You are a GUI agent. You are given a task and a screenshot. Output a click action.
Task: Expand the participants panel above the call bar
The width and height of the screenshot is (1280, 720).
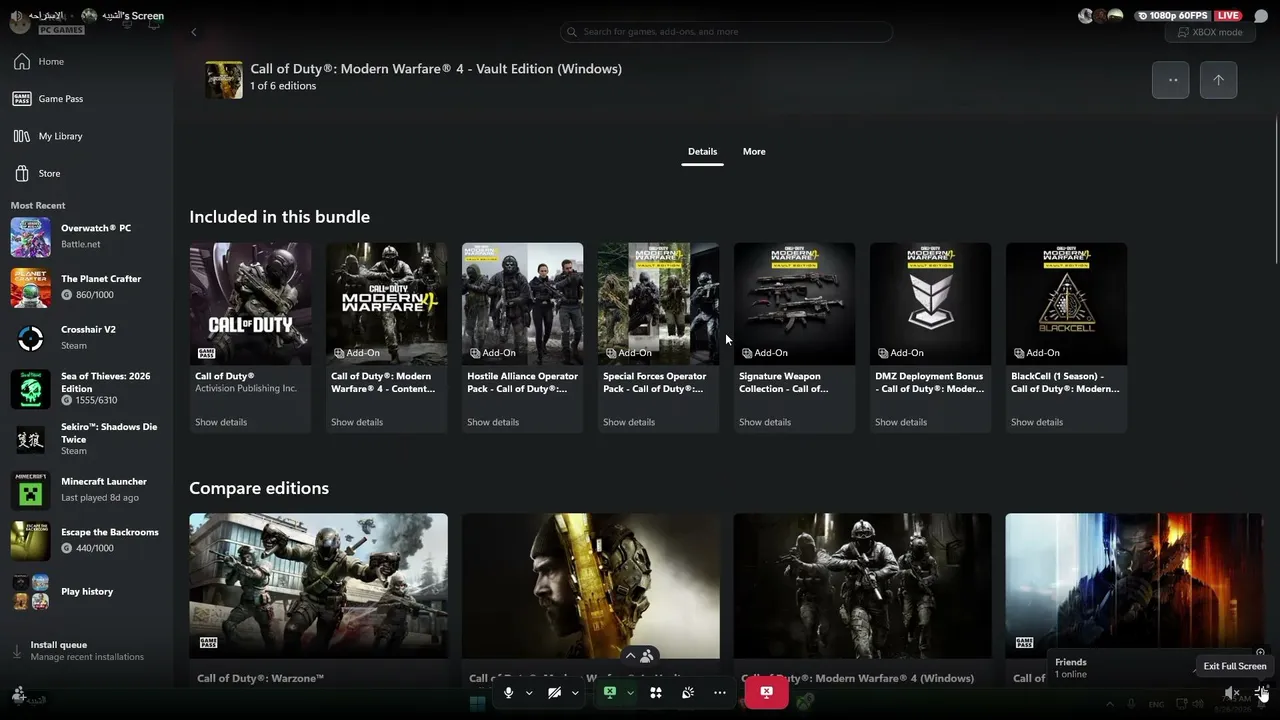click(x=640, y=657)
